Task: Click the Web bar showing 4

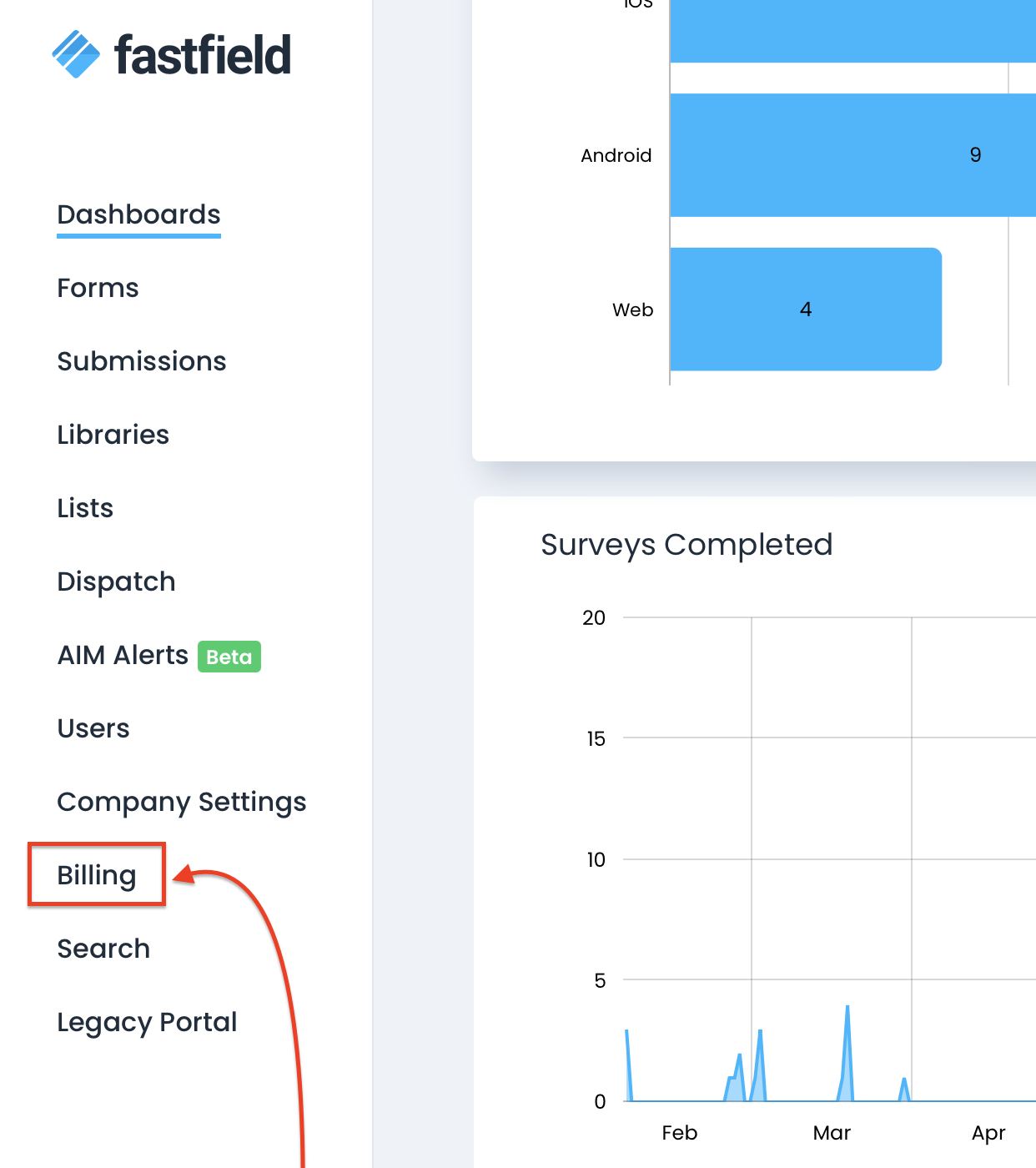Action: (x=805, y=310)
